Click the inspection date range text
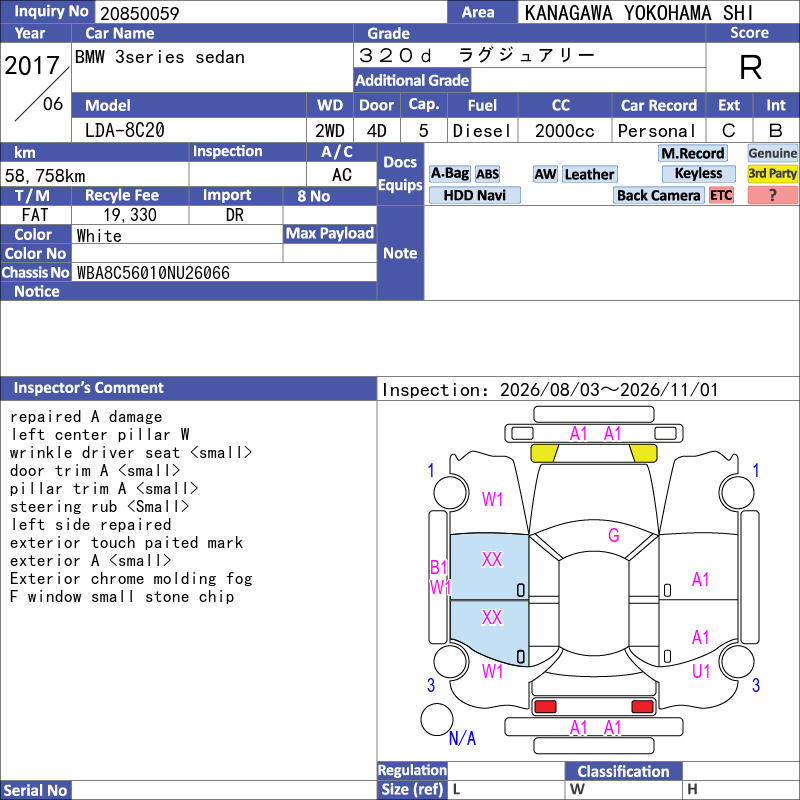Screen dimensions: 800x800 550,390
